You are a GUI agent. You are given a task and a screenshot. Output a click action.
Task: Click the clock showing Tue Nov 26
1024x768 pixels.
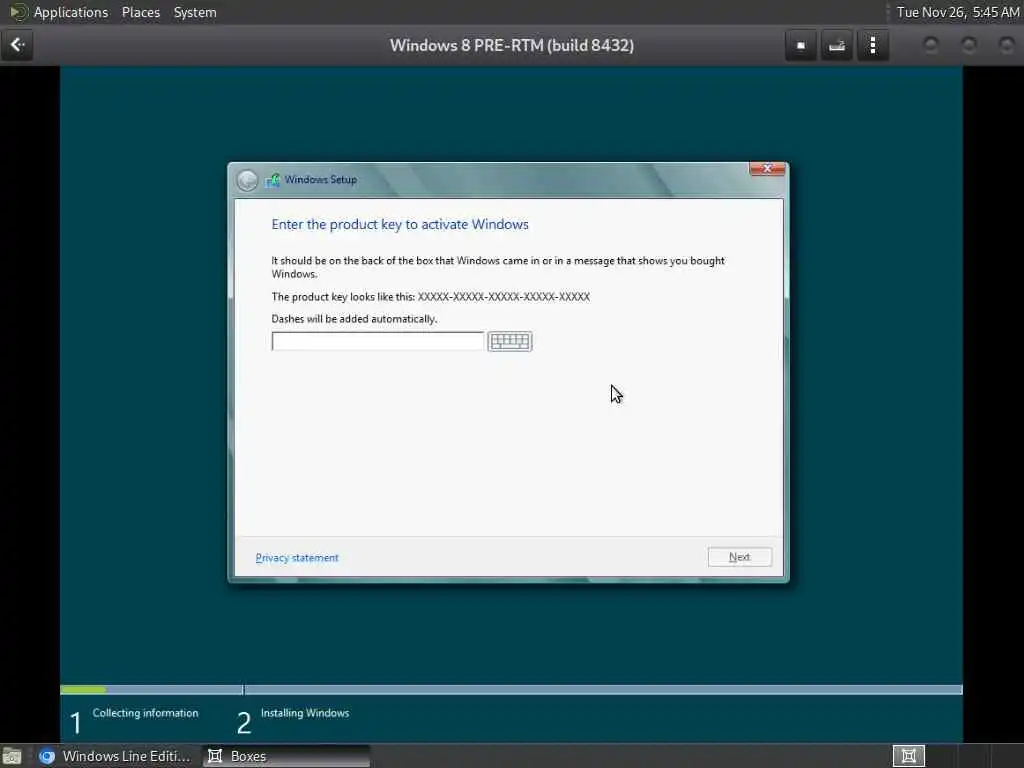click(957, 12)
